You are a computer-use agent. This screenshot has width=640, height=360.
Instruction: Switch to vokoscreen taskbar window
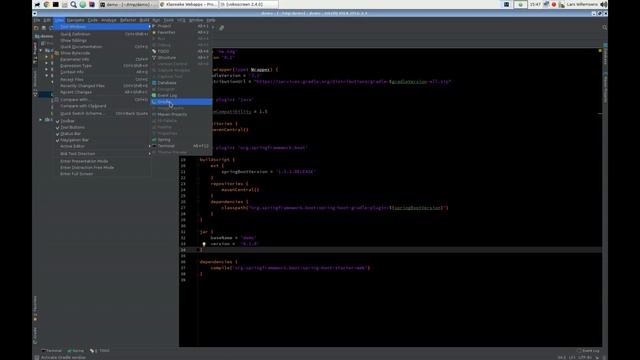[x=249, y=4]
